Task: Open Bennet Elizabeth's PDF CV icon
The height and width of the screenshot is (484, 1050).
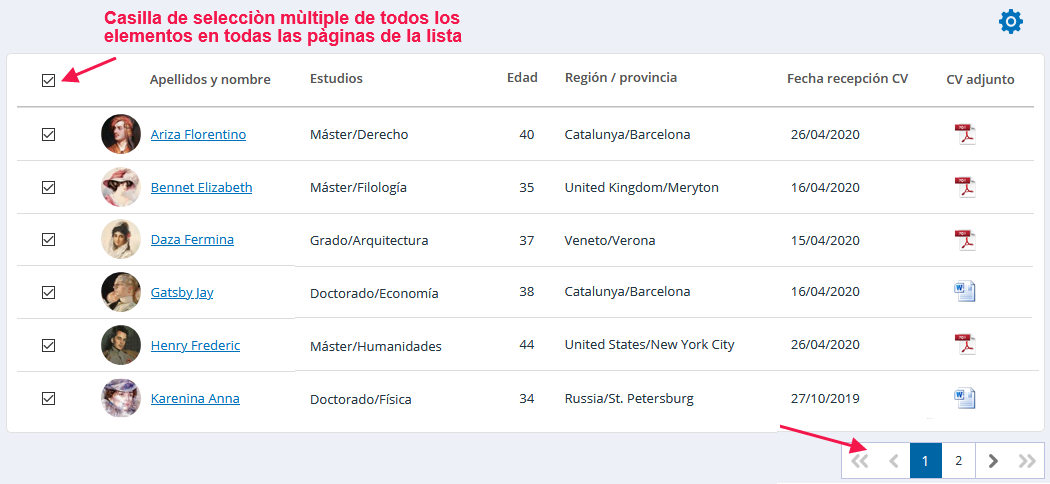Action: (x=965, y=187)
